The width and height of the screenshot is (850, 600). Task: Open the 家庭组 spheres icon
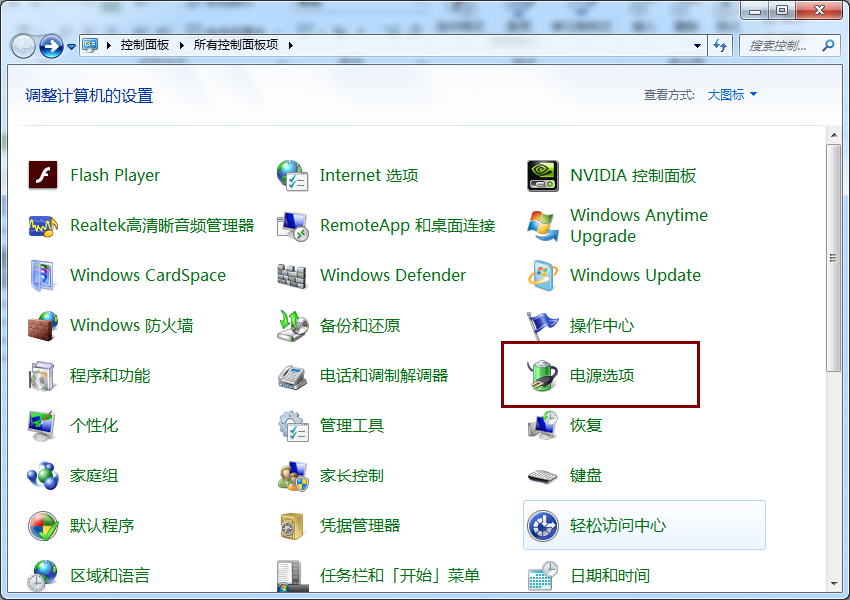tap(43, 476)
